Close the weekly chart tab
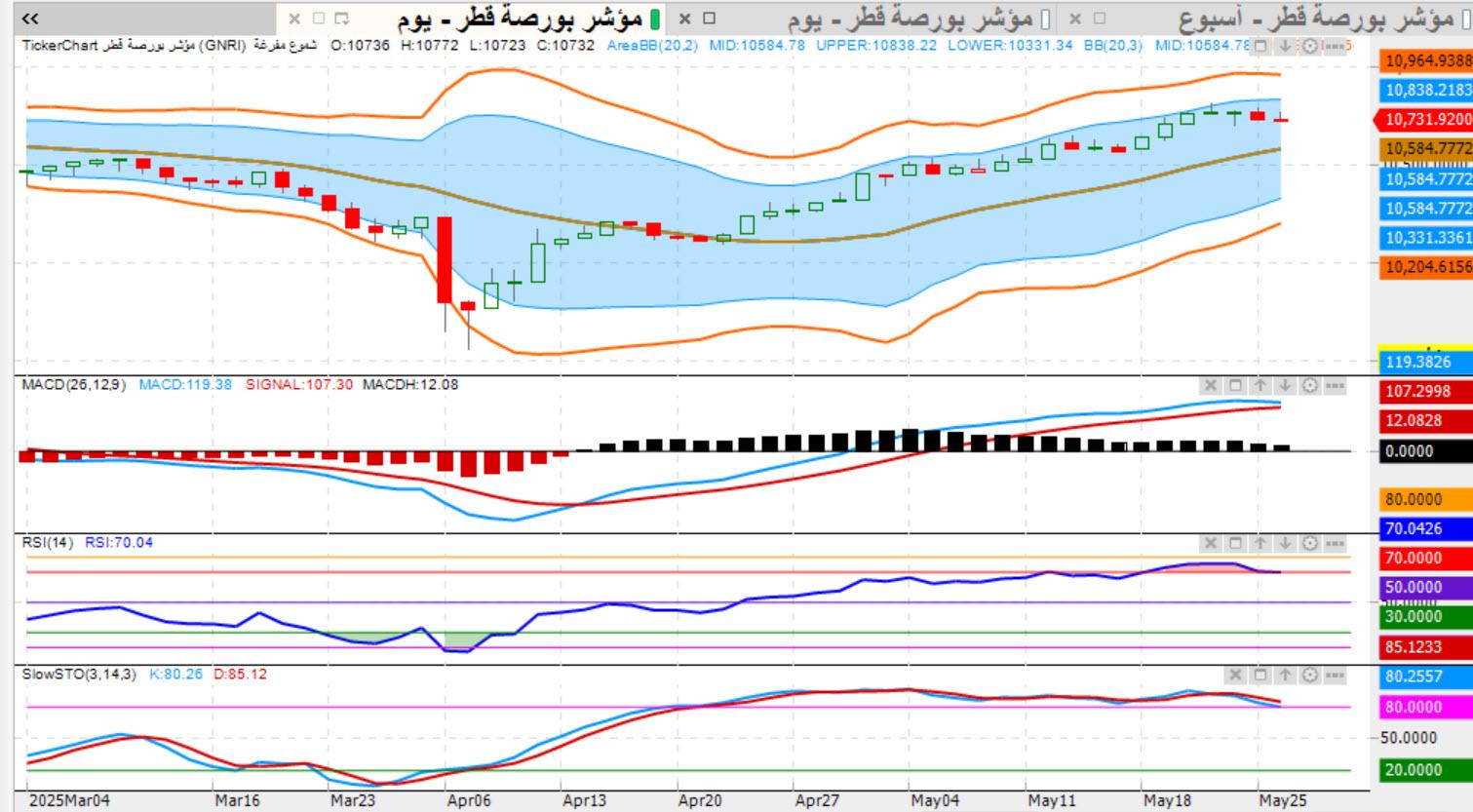This screenshot has width=1473, height=812. pos(1075,19)
